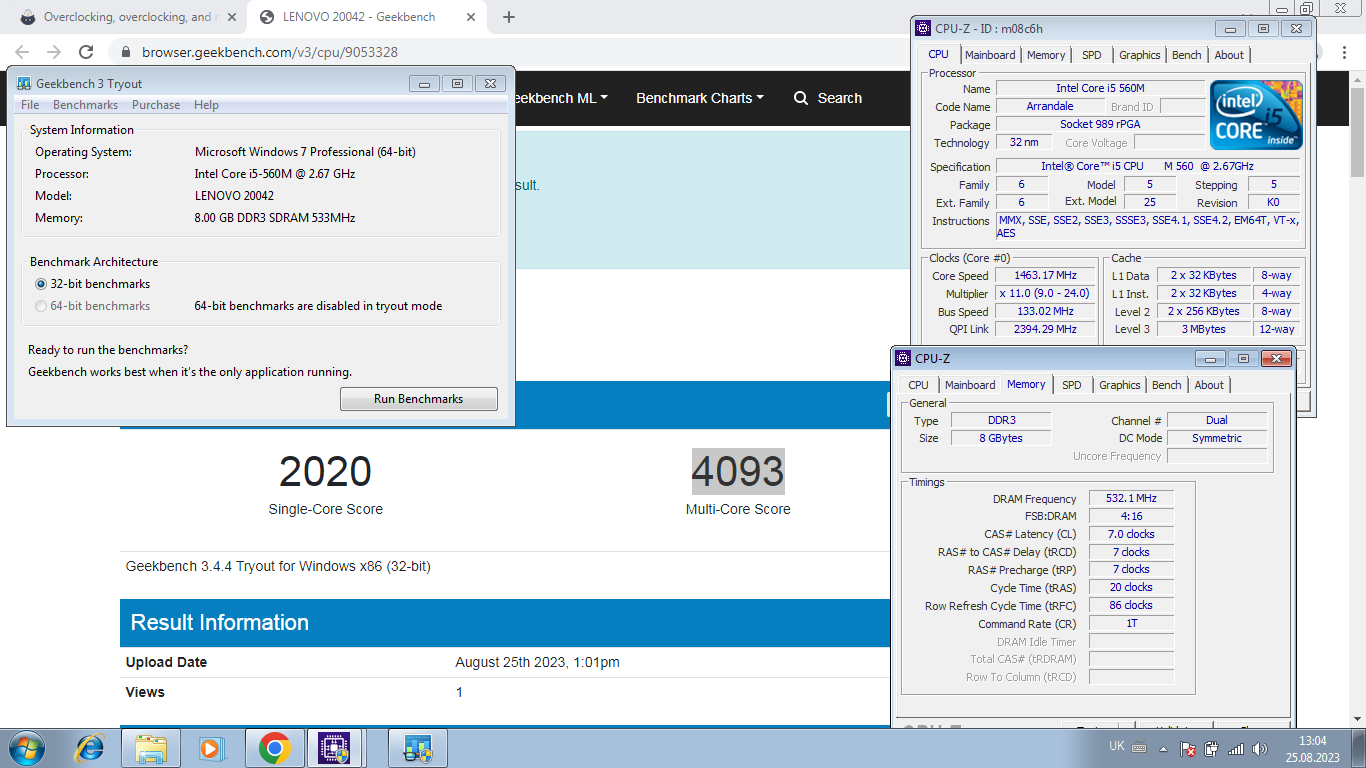This screenshot has height=768, width=1366.
Task: Open Bench tab in CPU-Z ID window
Action: 1187,55
